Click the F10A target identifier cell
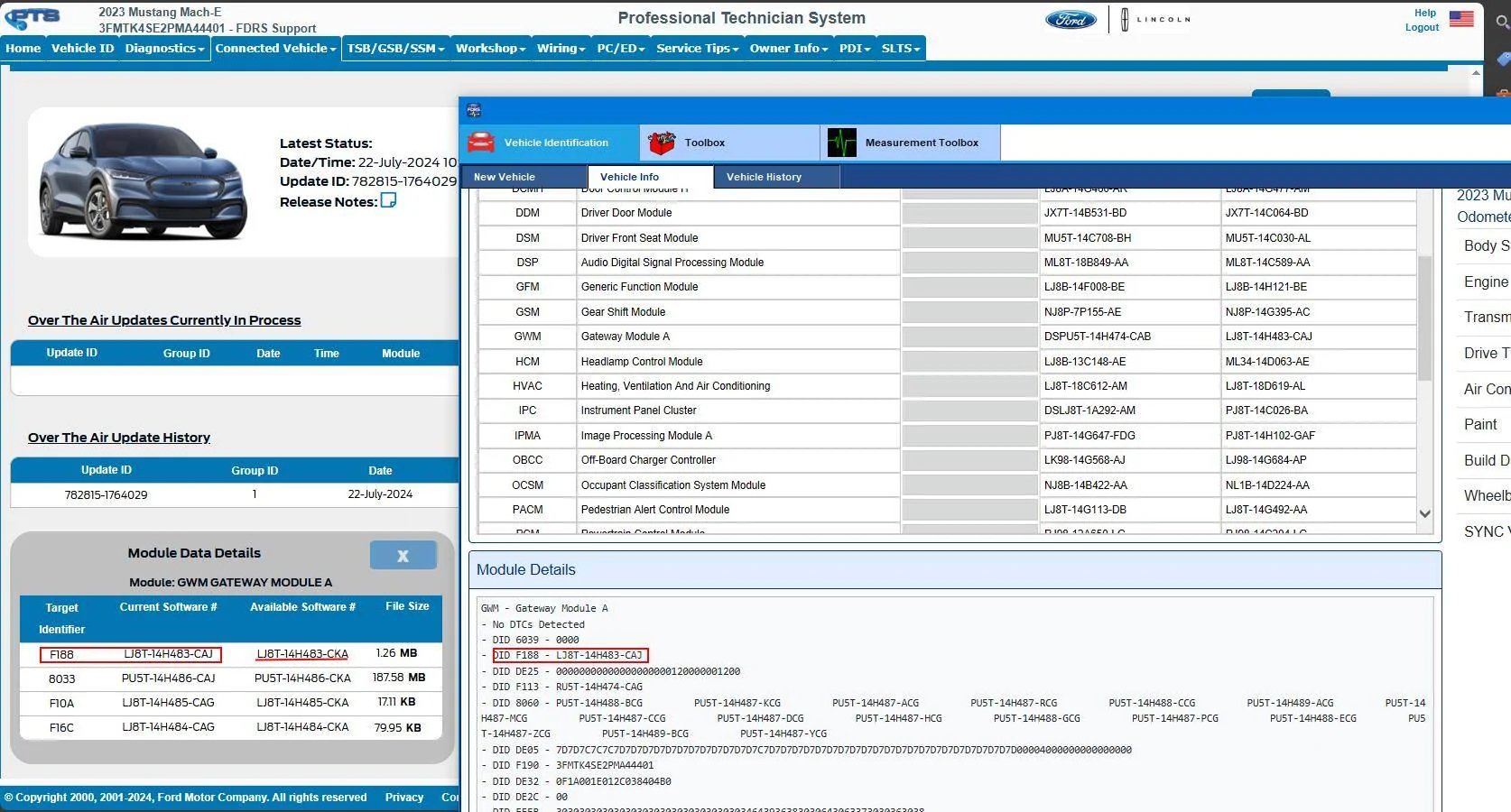 coord(61,703)
